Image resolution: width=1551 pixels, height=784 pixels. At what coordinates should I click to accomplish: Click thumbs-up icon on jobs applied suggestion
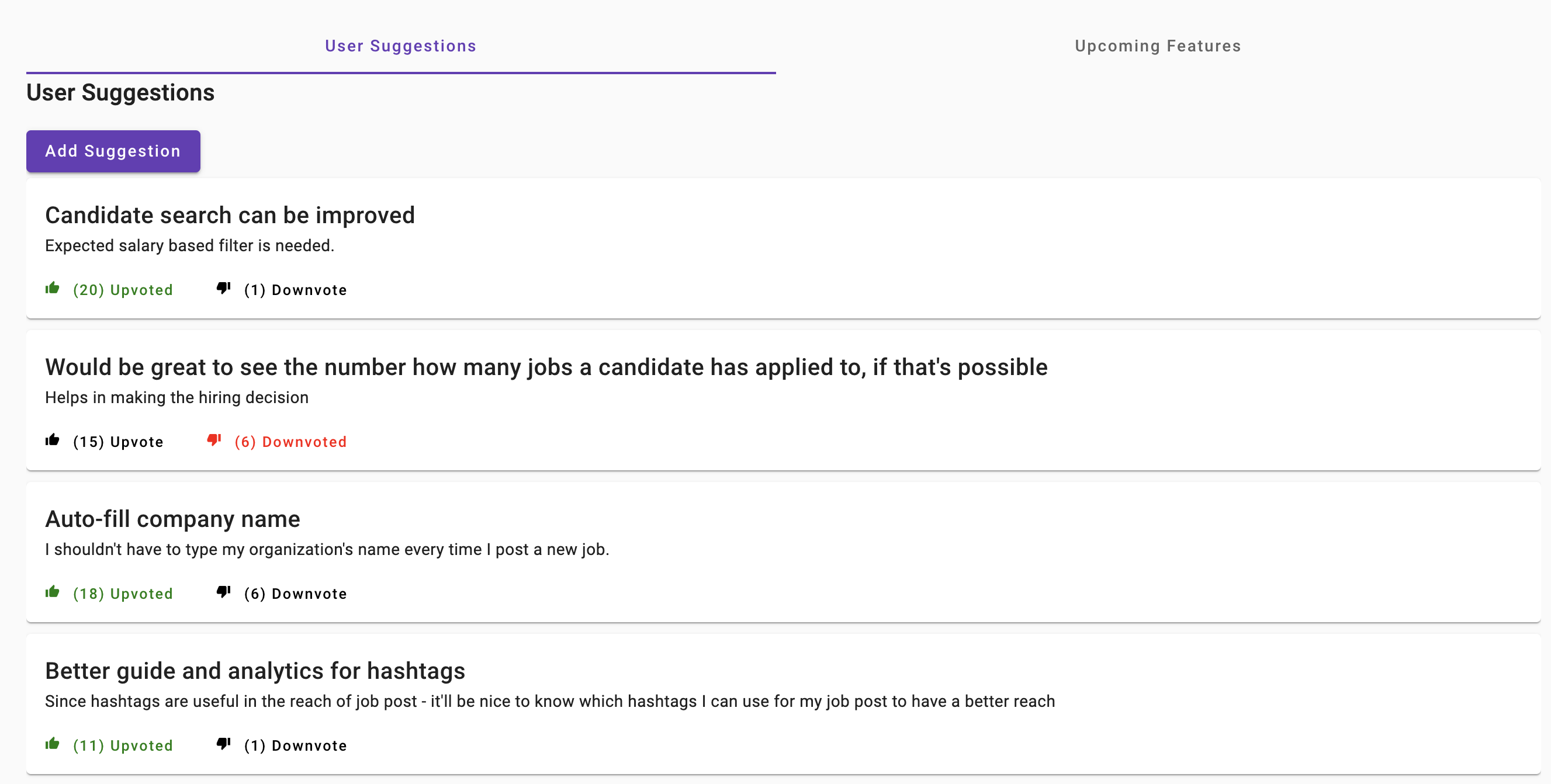click(x=53, y=440)
